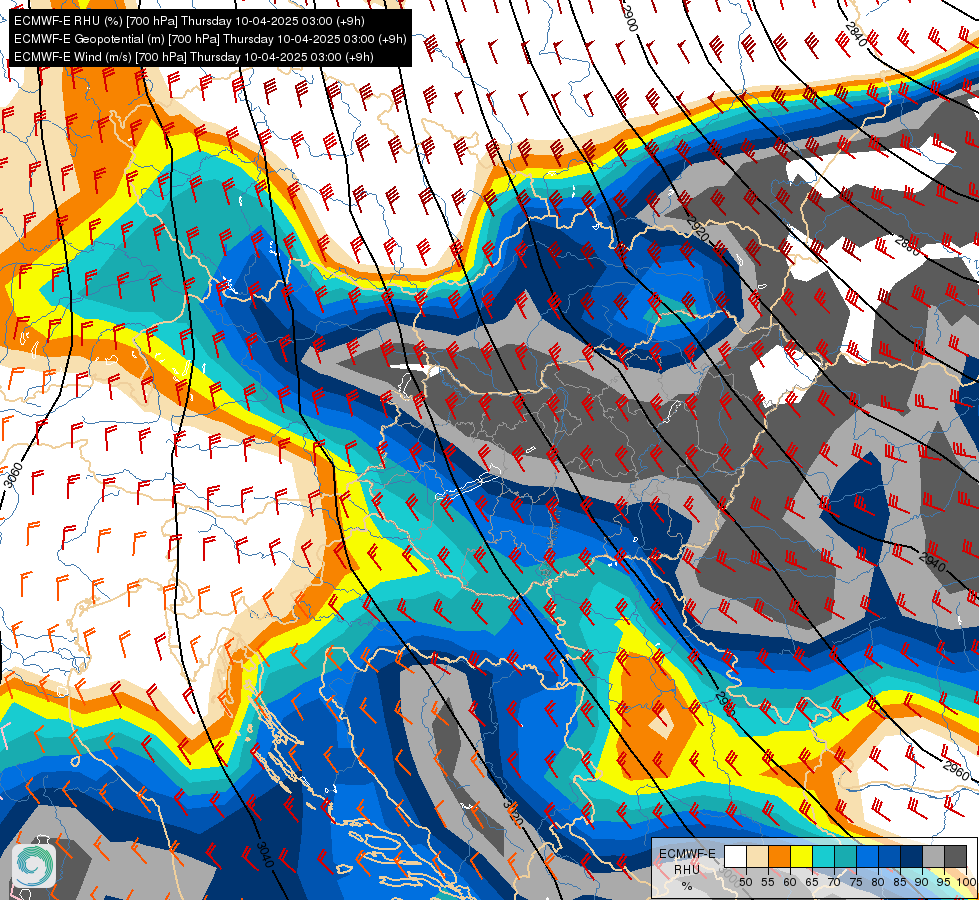The image size is (979, 900).
Task: Click the ECMWF-E Geopotential (m) title line
Action: tap(210, 39)
